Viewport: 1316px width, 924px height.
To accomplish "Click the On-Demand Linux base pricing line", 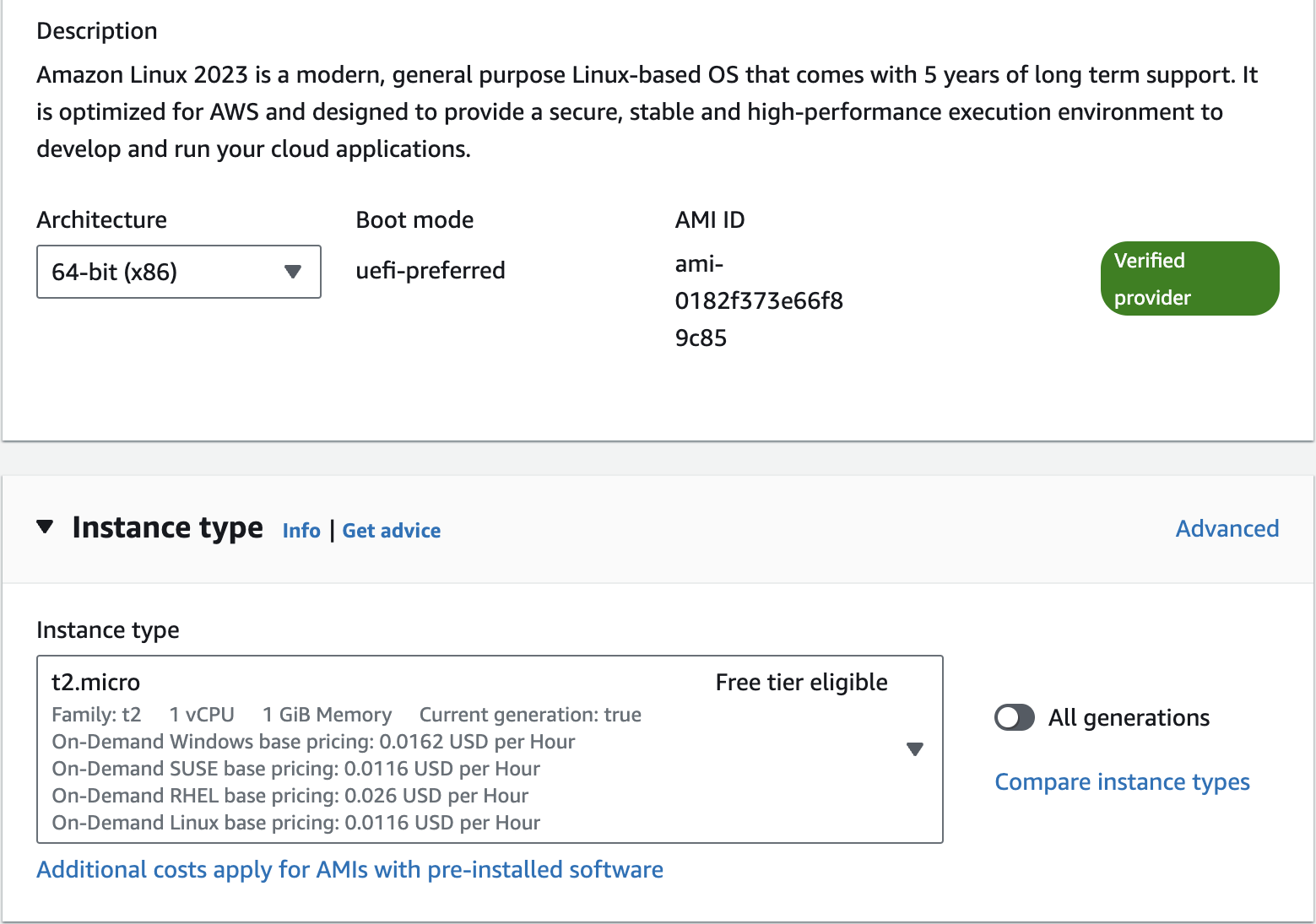I will [296, 823].
